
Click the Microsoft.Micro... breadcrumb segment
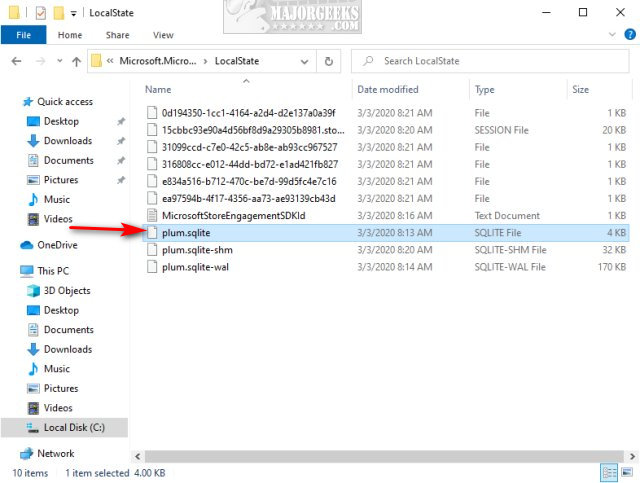click(x=158, y=61)
